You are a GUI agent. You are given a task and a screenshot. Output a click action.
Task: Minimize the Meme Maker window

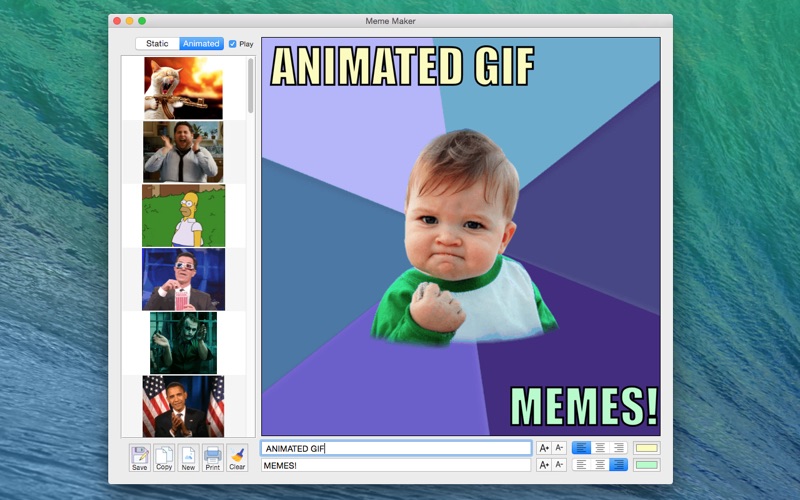point(130,21)
